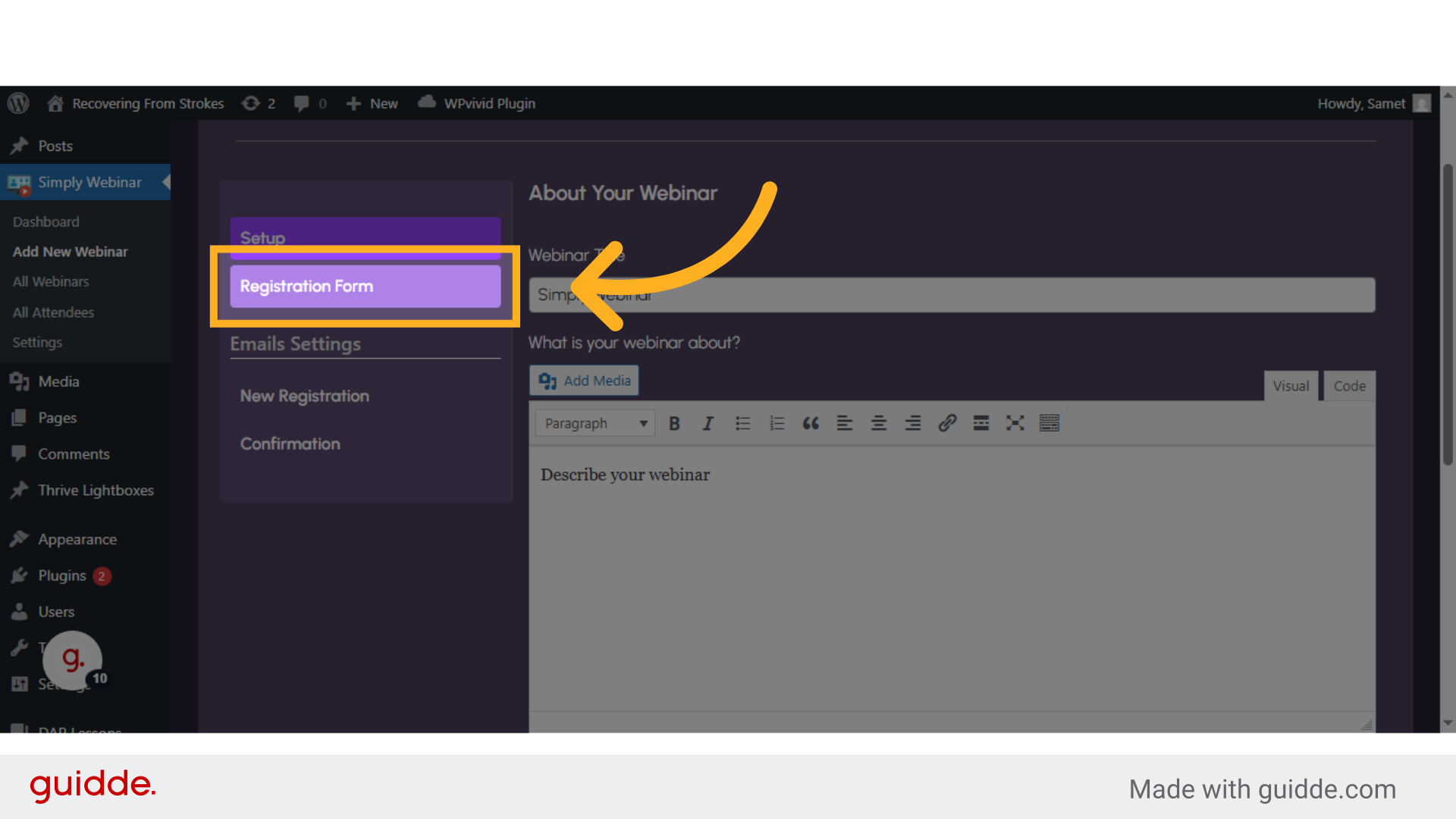Open Recovering From Strokes site home

[x=136, y=103]
